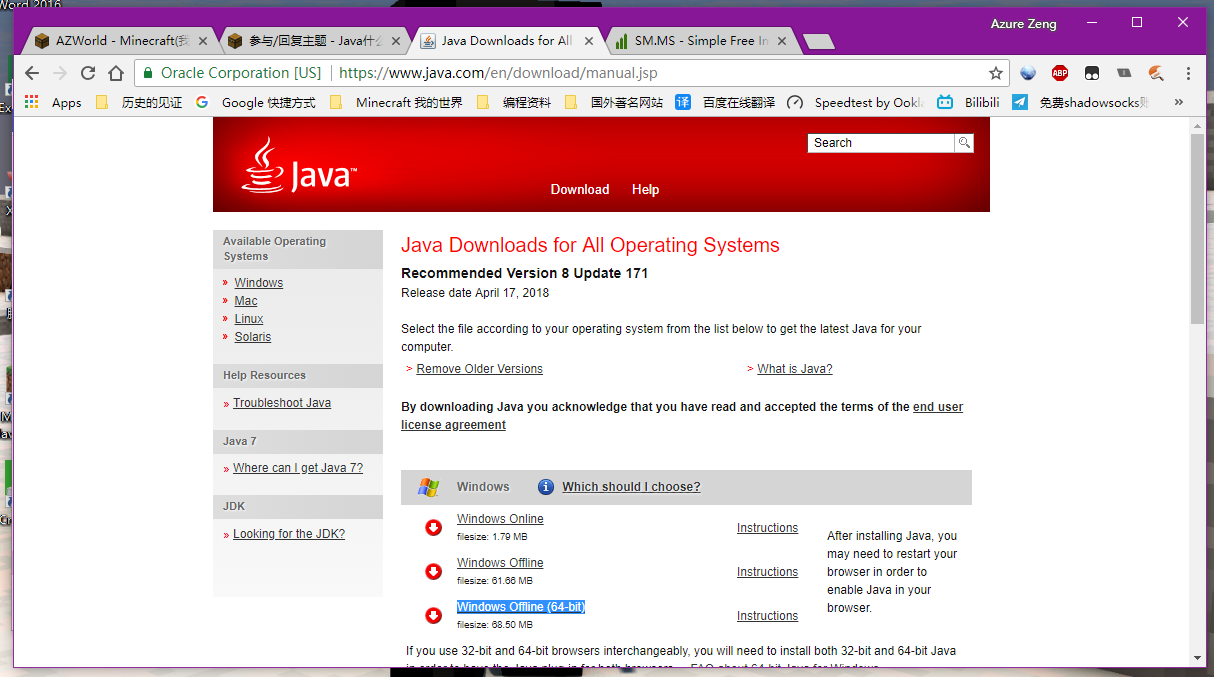The image size is (1214, 677).
Task: Open the browser home page button
Action: [116, 73]
